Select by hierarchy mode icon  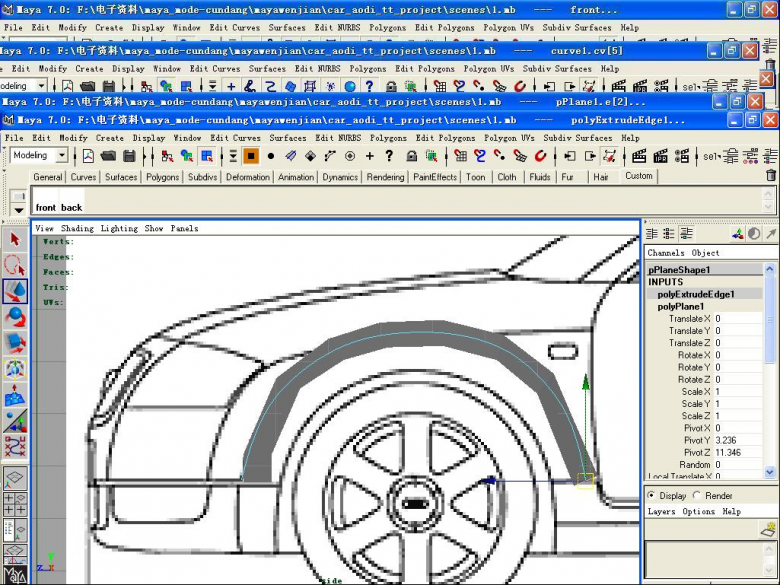pyautogui.click(x=167, y=156)
